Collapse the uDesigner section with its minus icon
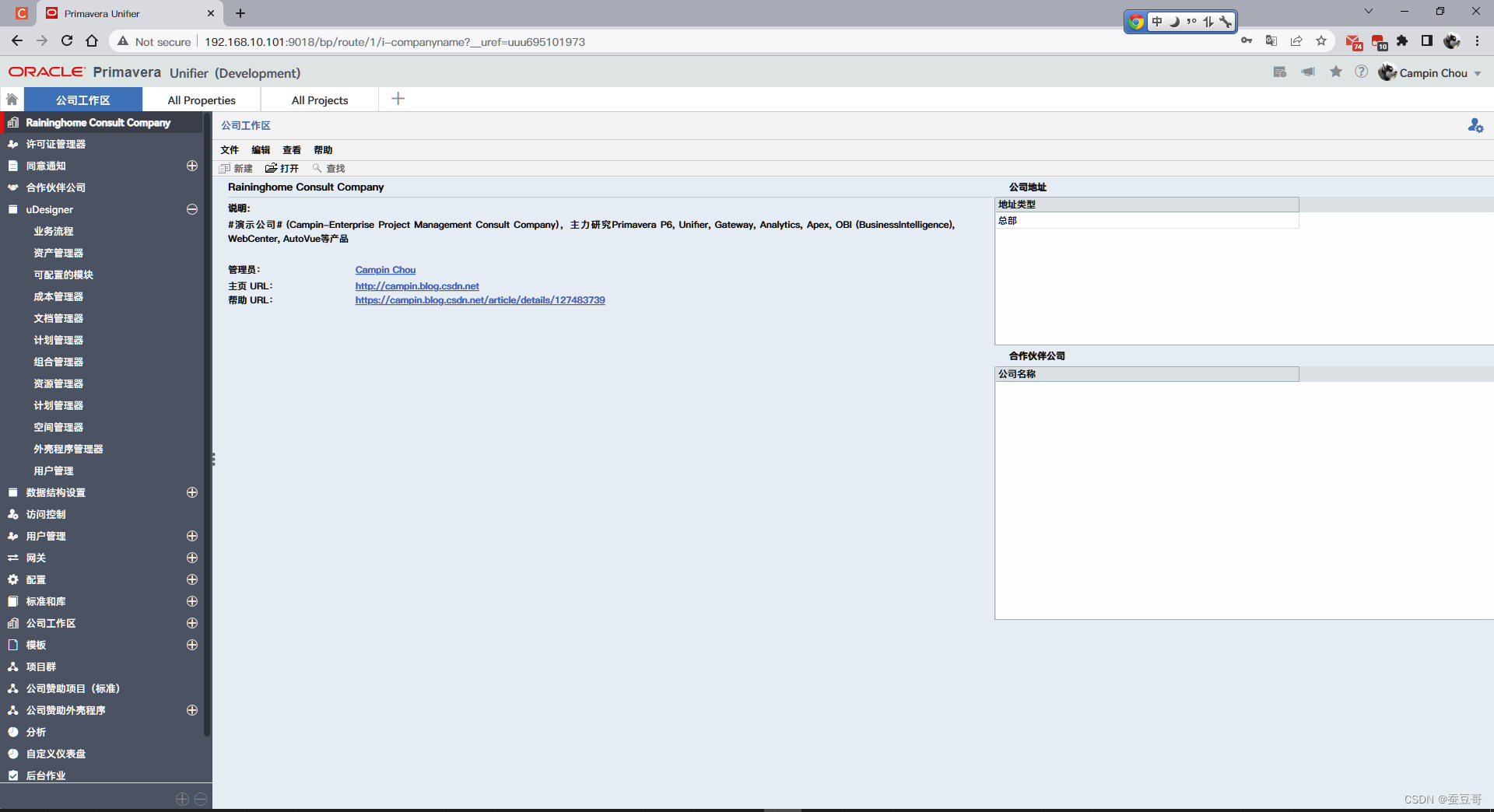The image size is (1494, 812). click(191, 209)
